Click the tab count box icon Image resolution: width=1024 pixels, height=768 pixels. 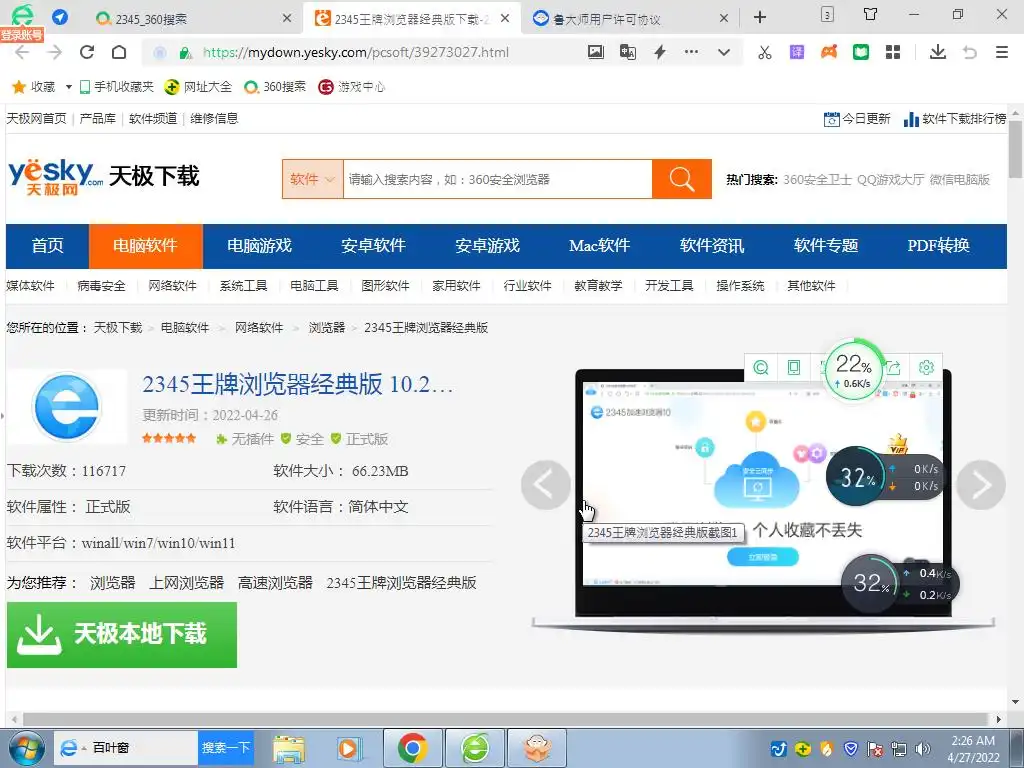click(x=827, y=14)
